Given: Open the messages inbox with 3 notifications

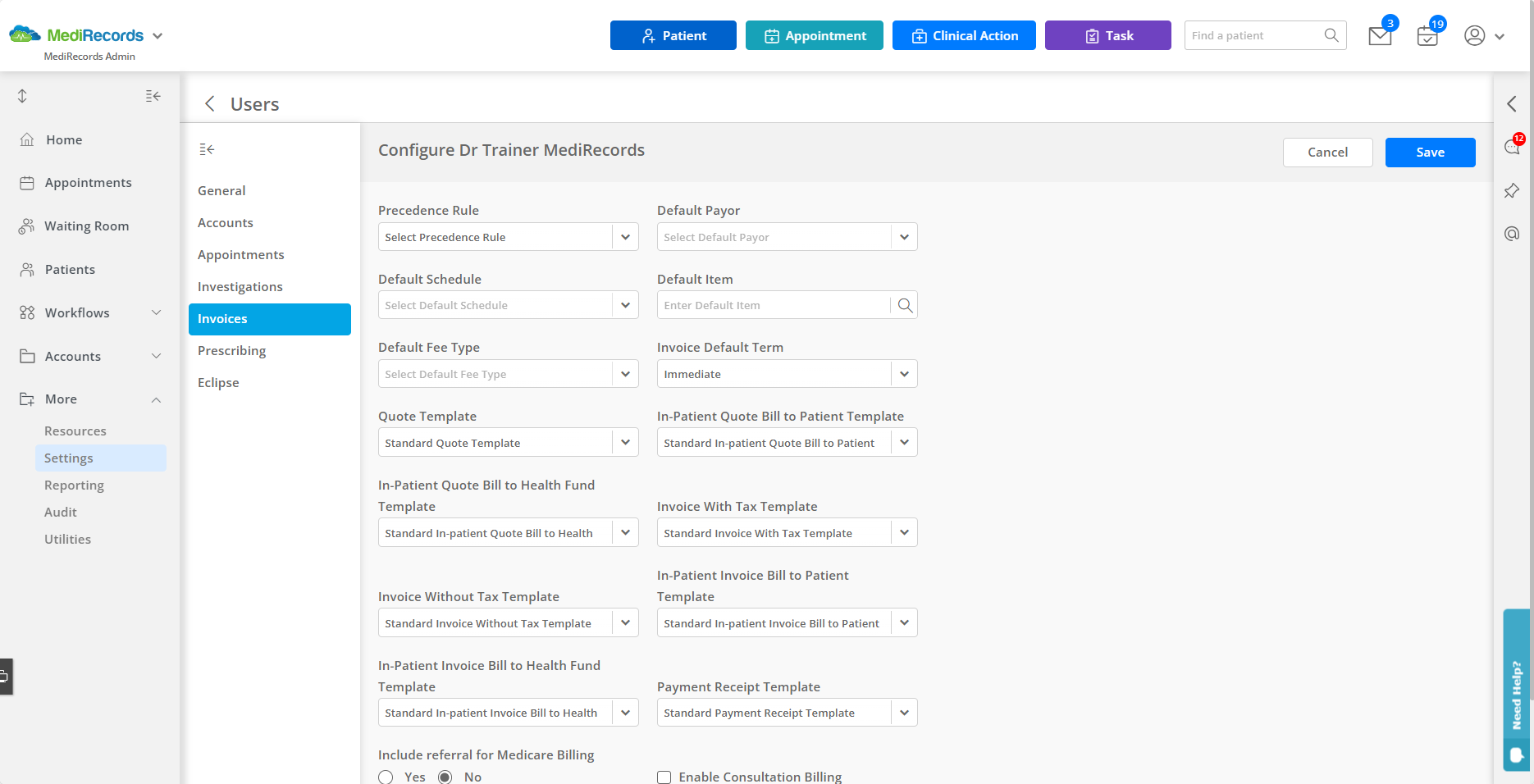Looking at the screenshot, I should (1380, 36).
